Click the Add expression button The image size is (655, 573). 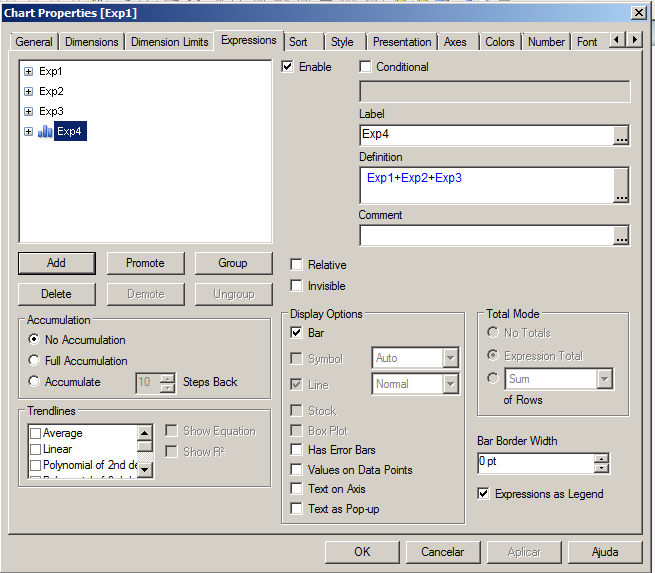[57, 263]
